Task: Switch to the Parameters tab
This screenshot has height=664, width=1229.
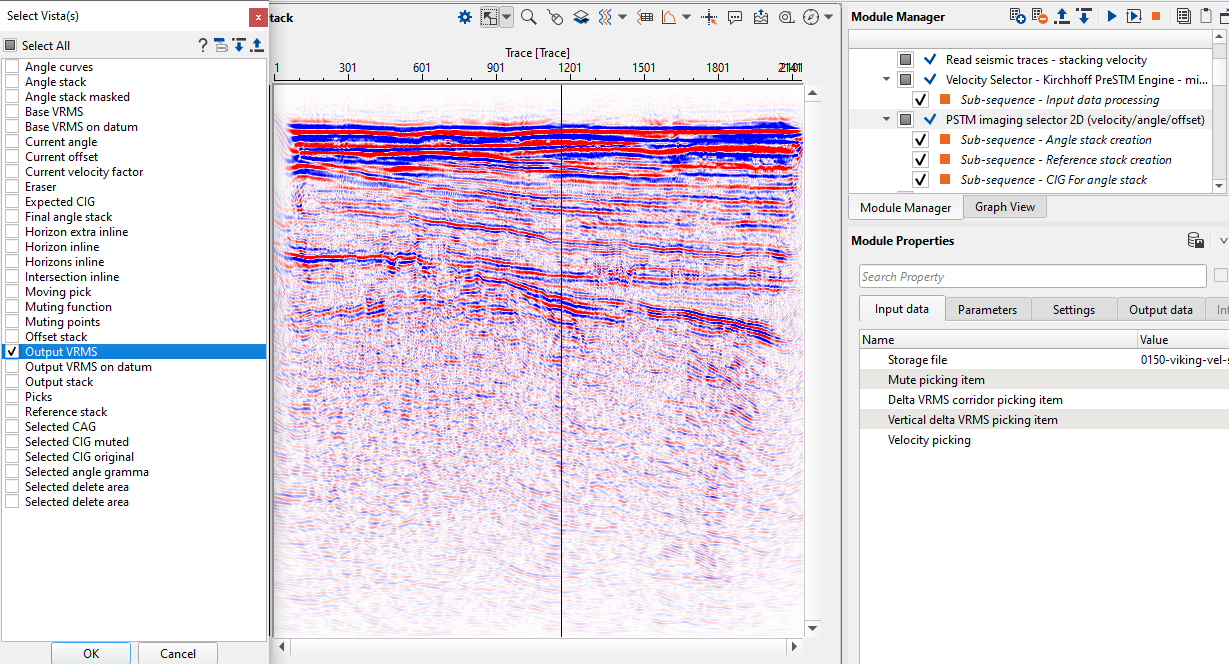Action: click(987, 310)
